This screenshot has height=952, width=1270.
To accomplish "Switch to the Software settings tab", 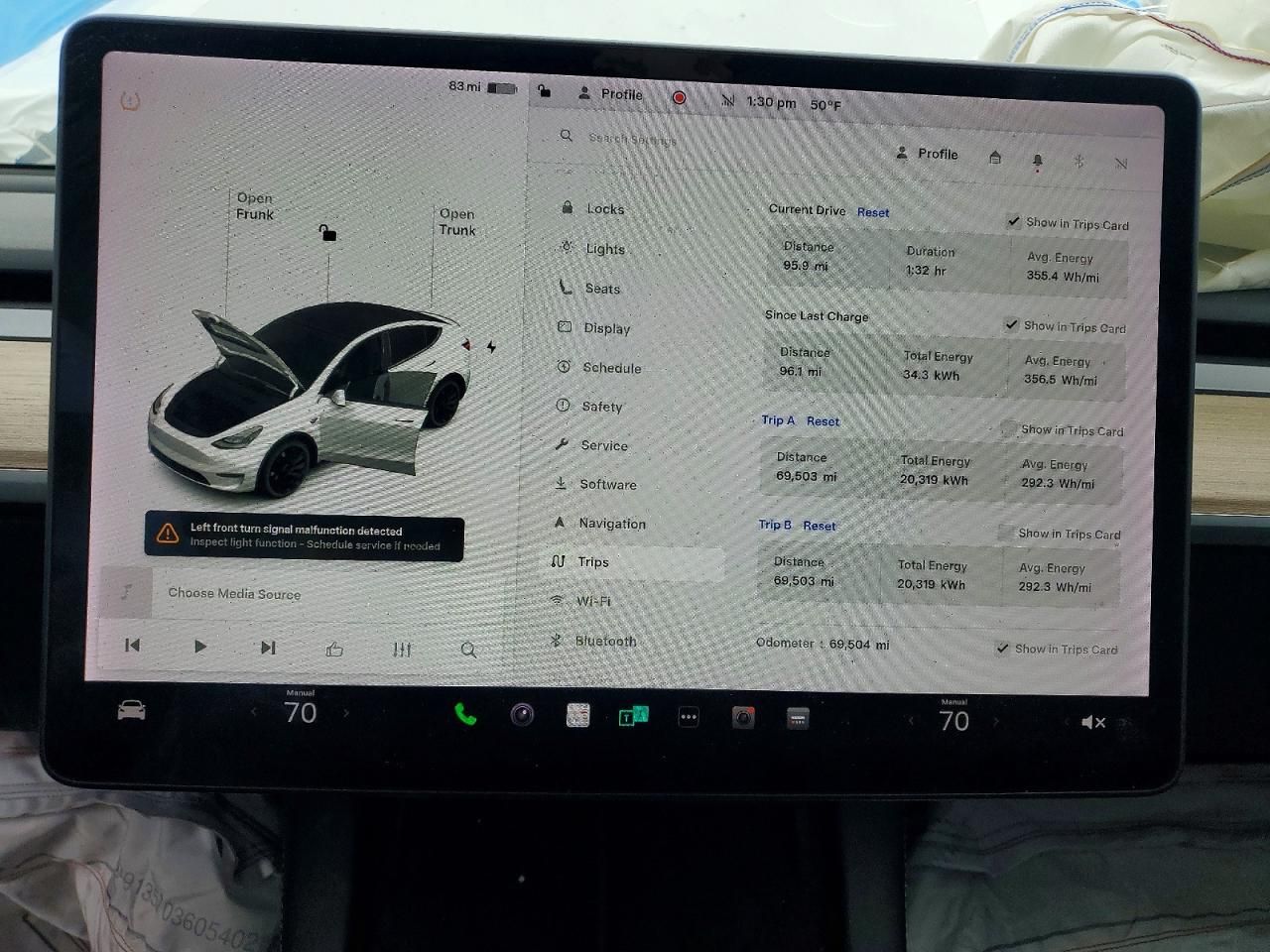I will [x=607, y=485].
